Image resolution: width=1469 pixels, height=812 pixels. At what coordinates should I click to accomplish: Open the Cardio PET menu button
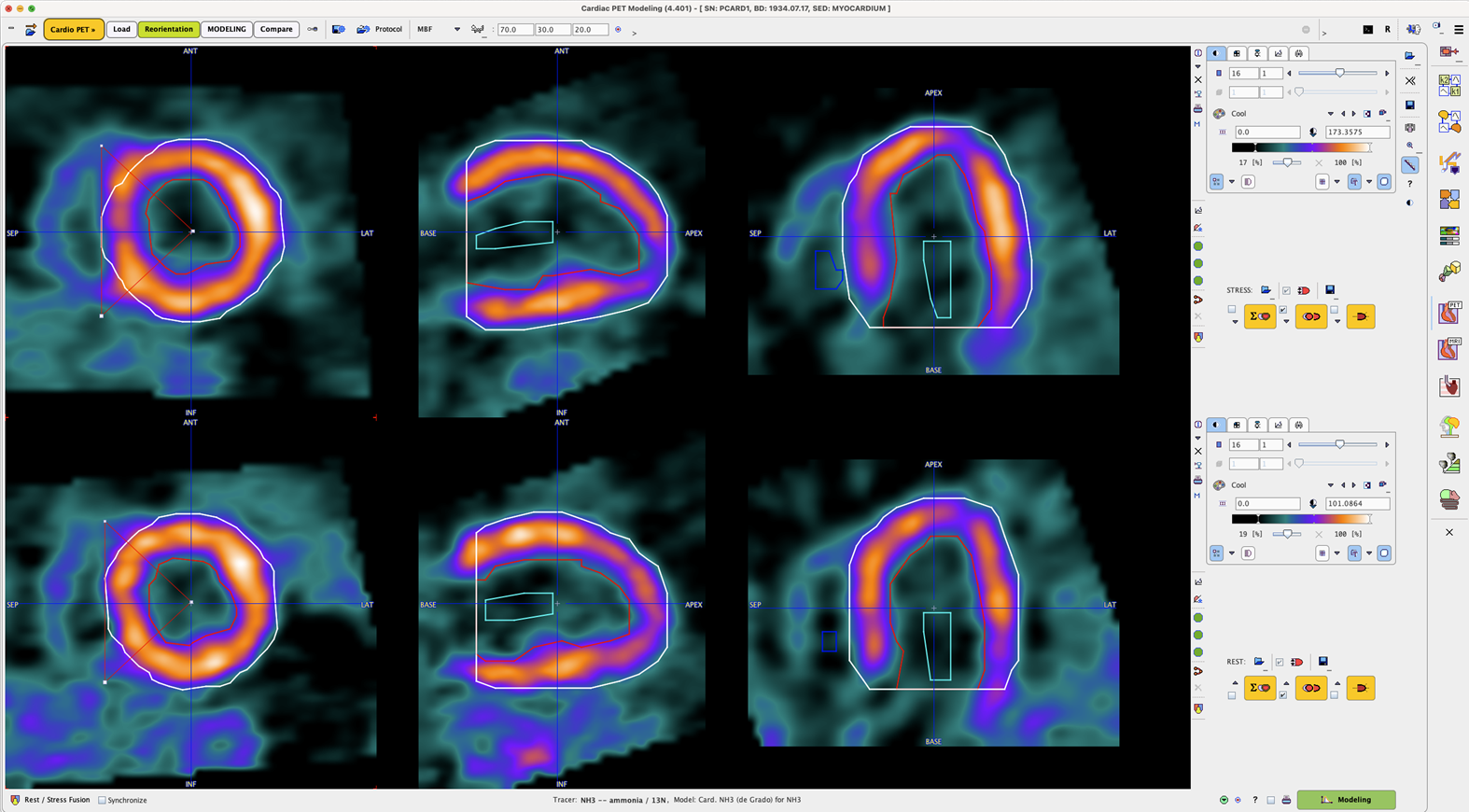[x=73, y=29]
